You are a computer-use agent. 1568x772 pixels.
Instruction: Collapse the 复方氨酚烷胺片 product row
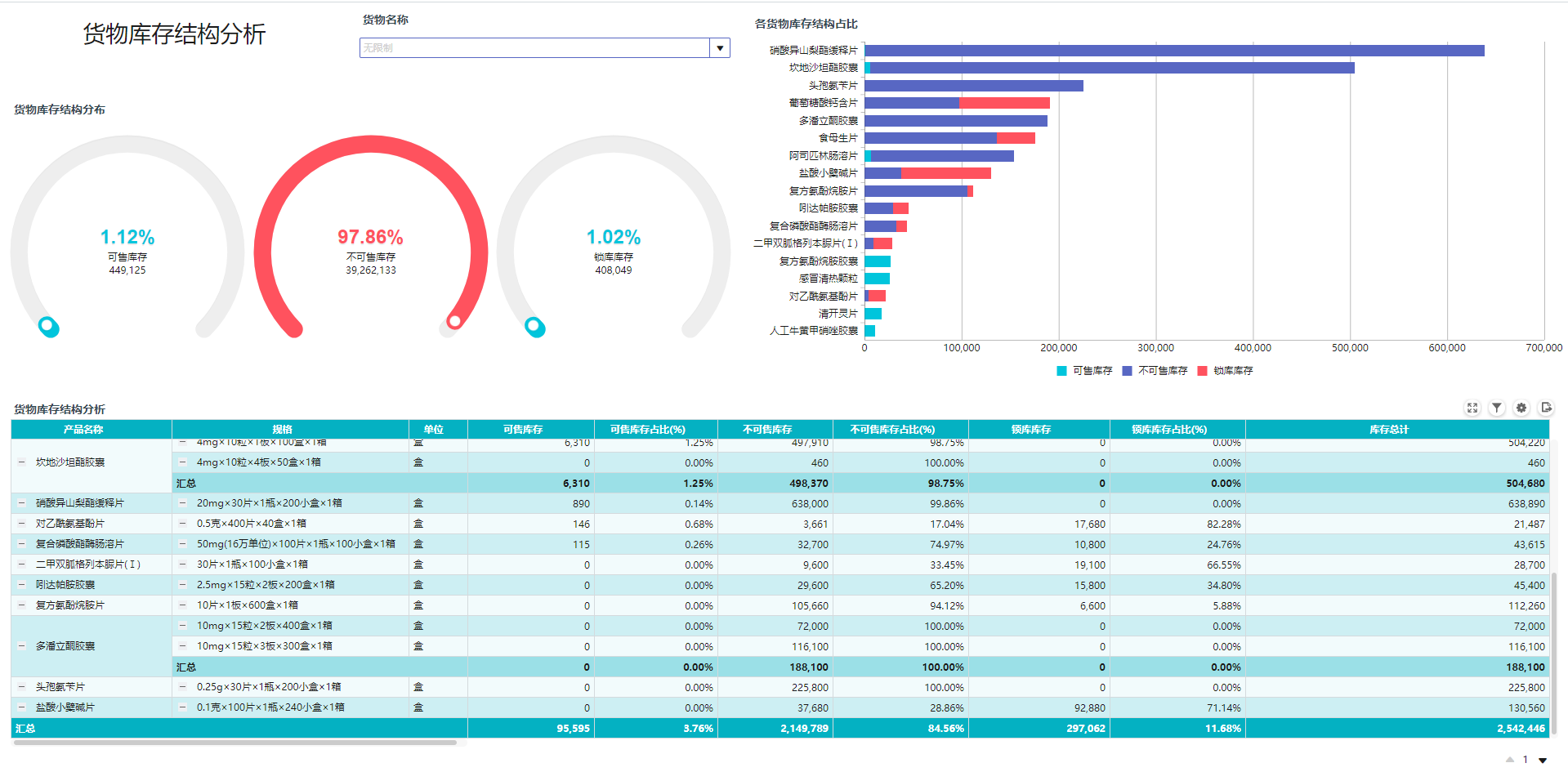pyautogui.click(x=22, y=605)
